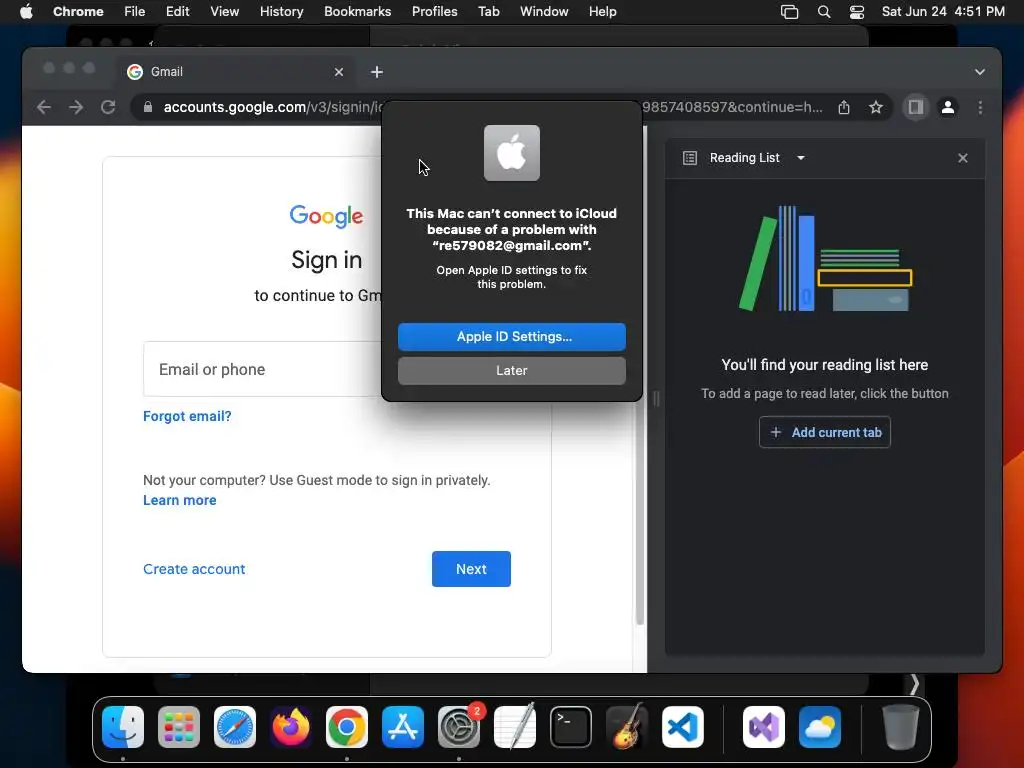Viewport: 1024px width, 768px height.
Task: Open System Settings from the Dock
Action: click(x=459, y=727)
